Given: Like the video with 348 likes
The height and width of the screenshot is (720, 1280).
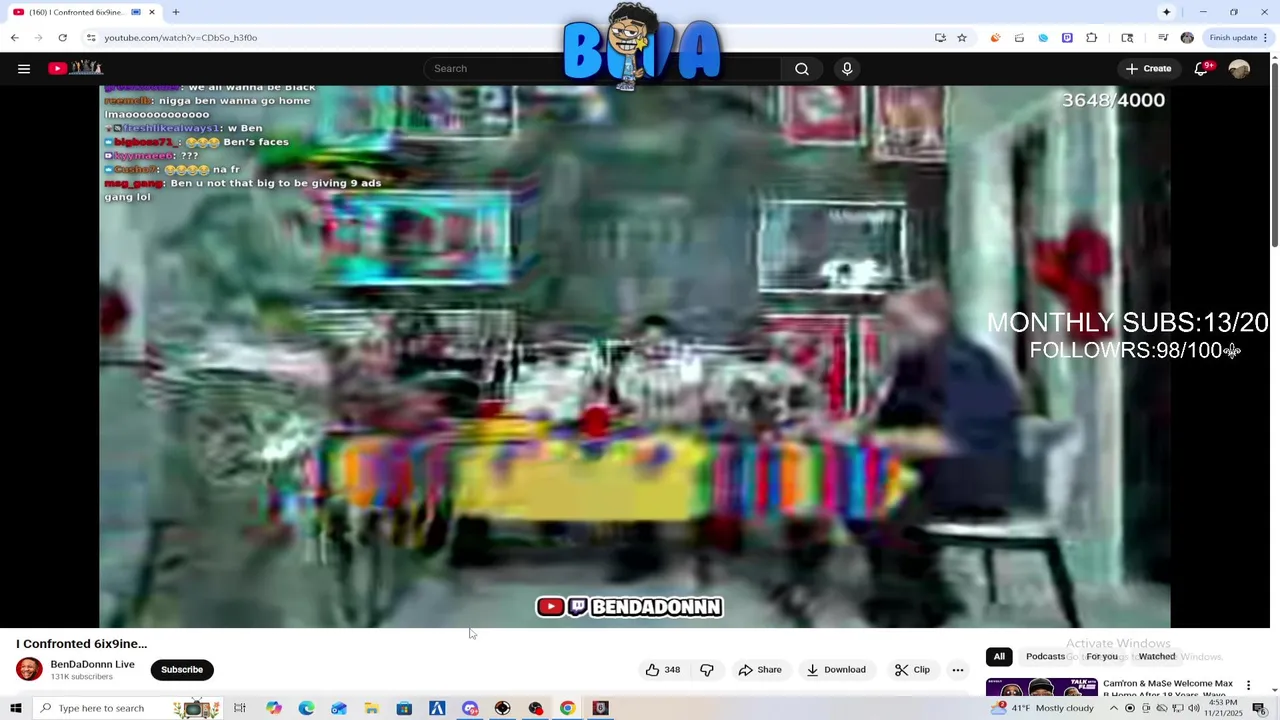Looking at the screenshot, I should point(662,670).
